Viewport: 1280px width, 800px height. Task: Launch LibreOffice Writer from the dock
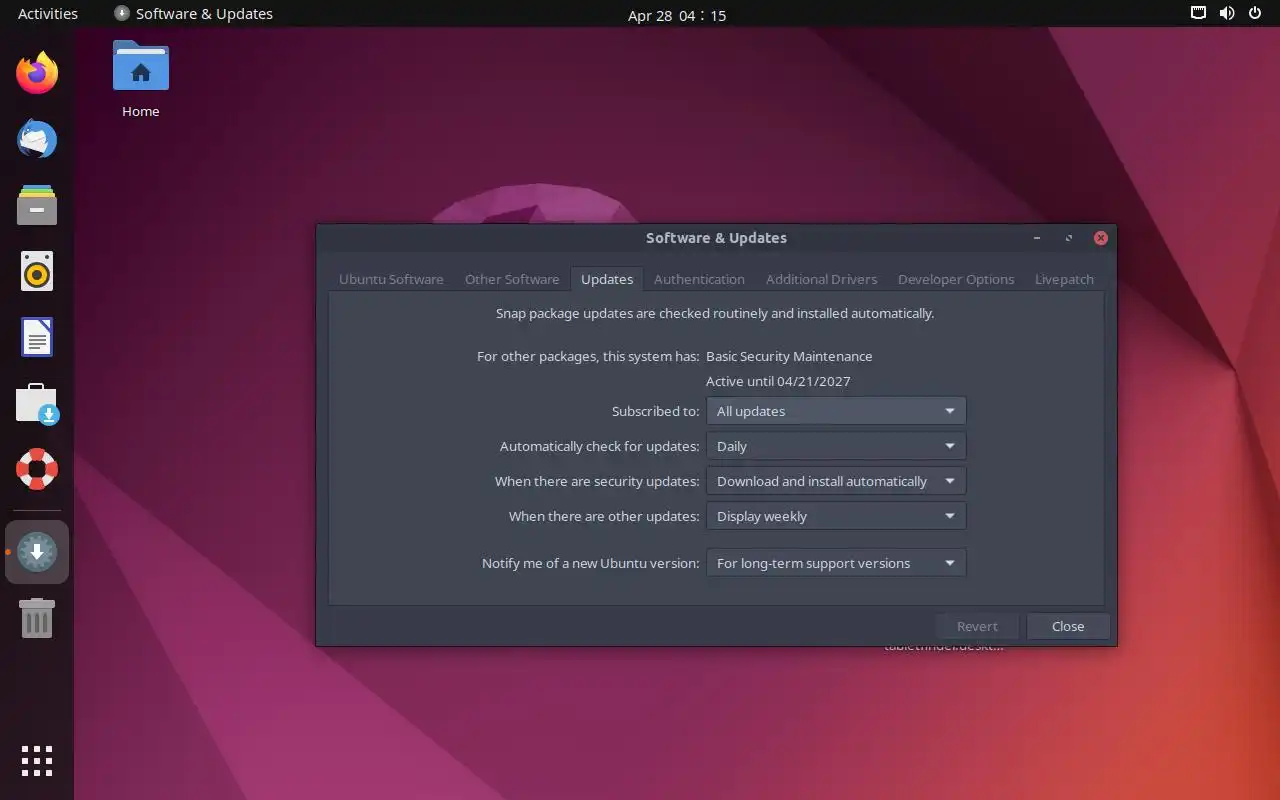click(x=37, y=337)
